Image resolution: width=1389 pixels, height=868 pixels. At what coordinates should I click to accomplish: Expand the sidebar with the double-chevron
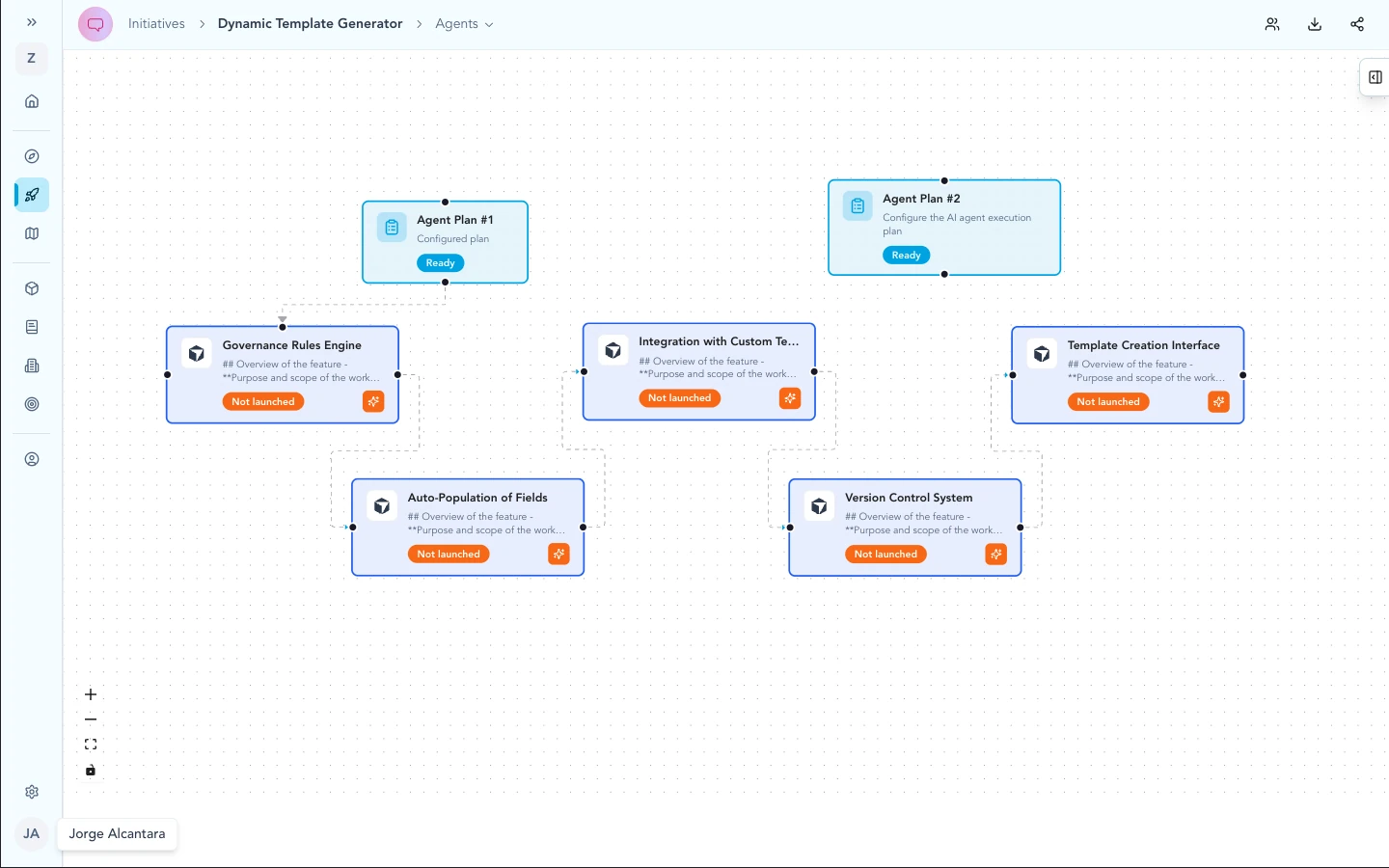(x=32, y=21)
